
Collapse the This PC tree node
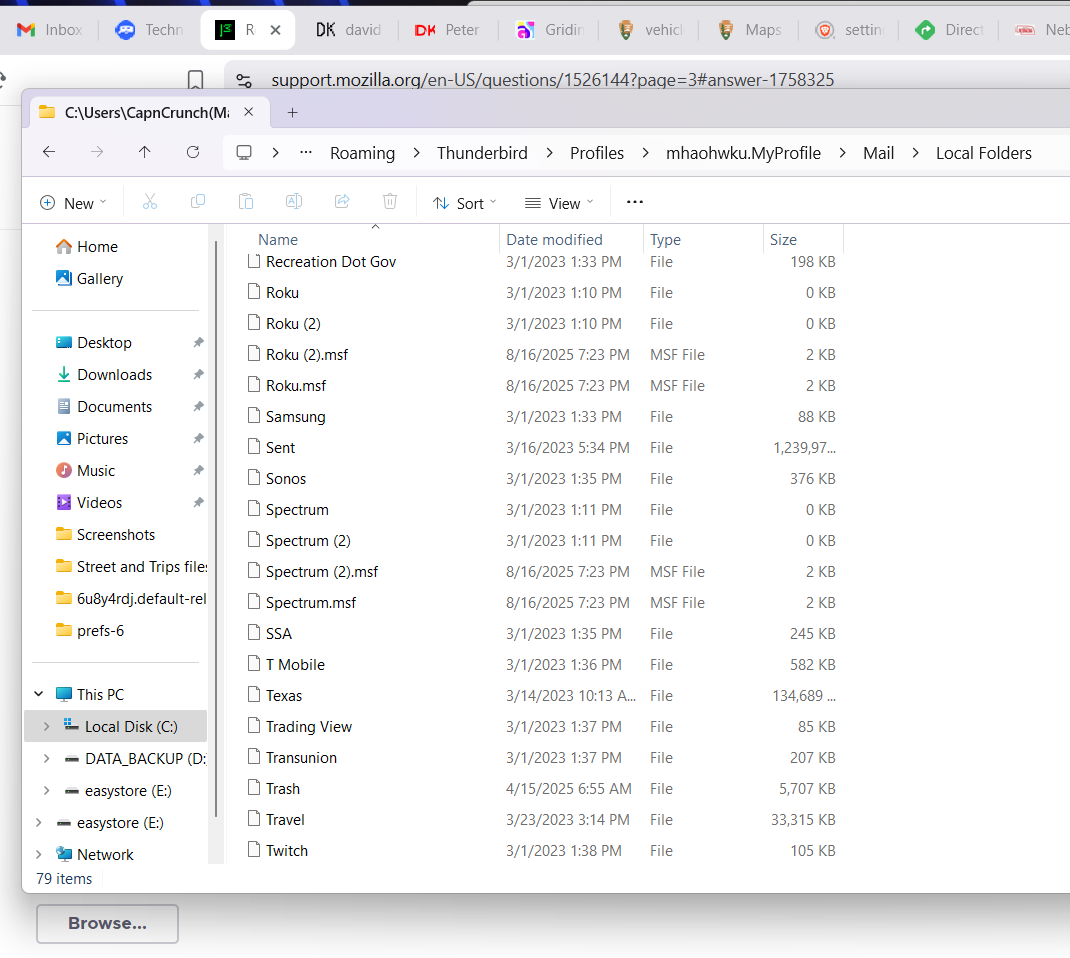[x=39, y=694]
